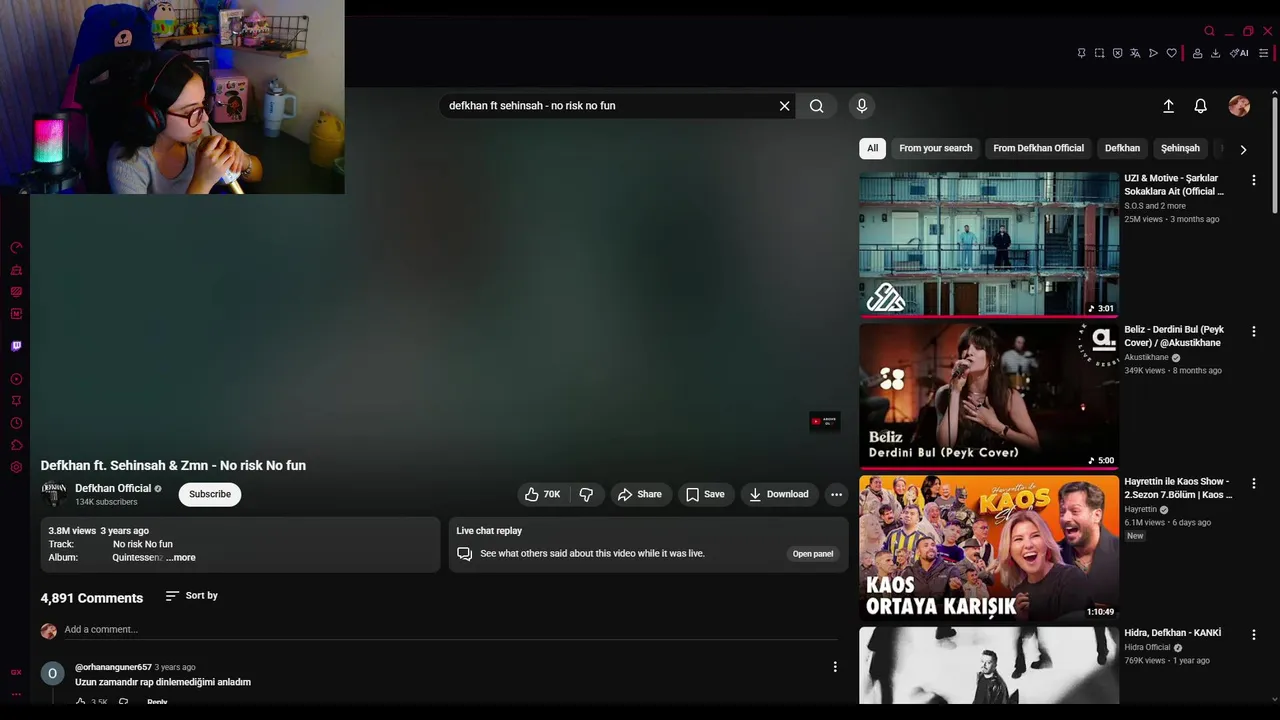Open the Akustikhane channel link
This screenshot has width=1280, height=720.
(x=1146, y=357)
